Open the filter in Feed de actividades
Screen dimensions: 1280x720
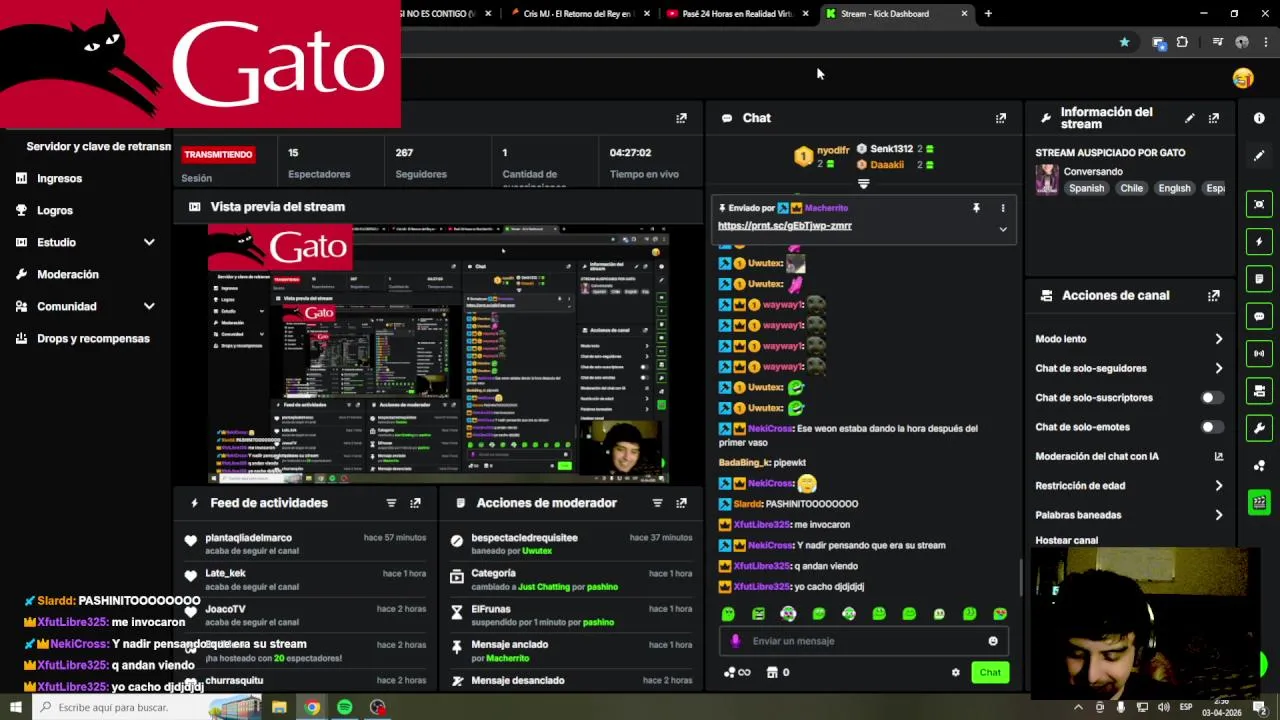(391, 503)
